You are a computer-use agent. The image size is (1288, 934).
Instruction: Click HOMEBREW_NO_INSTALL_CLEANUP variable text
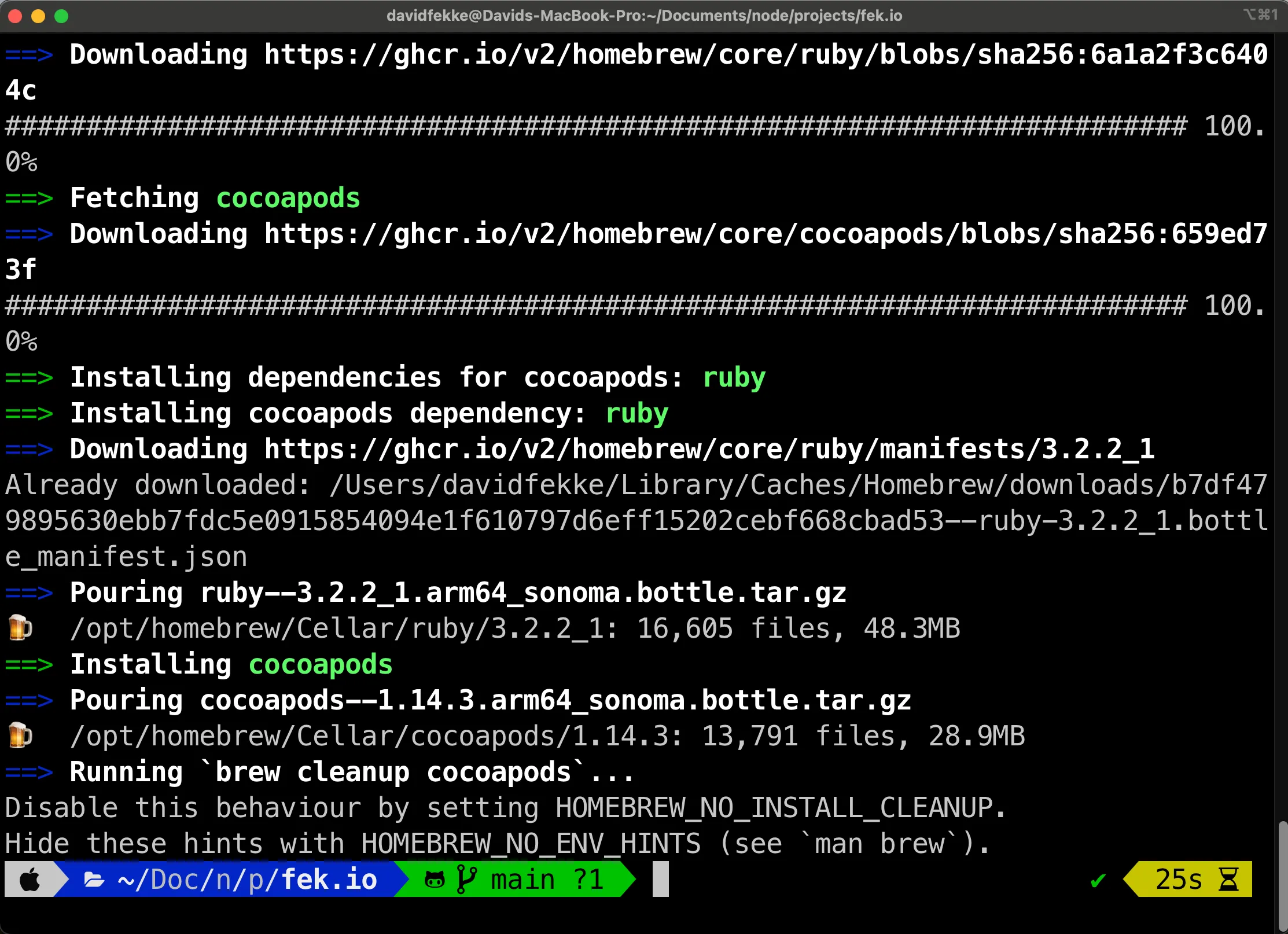pyautogui.click(x=774, y=808)
